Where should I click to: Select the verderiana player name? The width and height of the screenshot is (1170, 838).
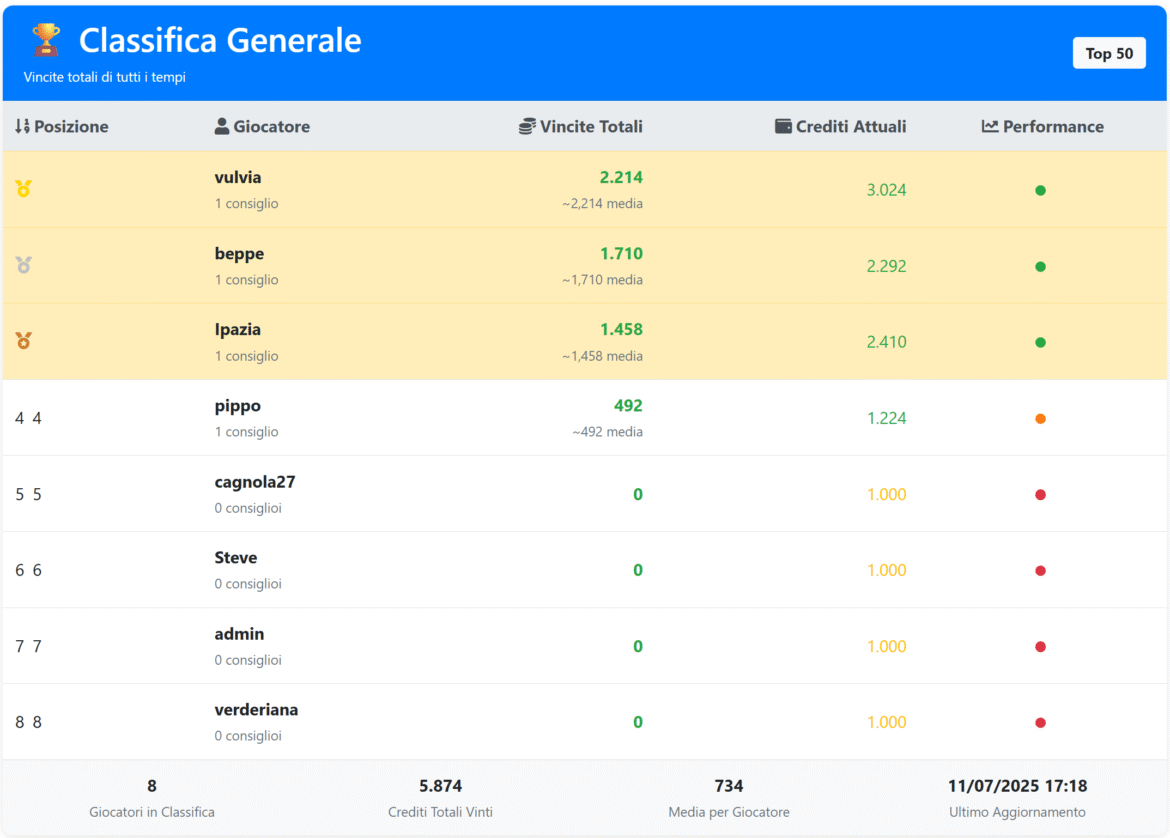[x=256, y=710]
